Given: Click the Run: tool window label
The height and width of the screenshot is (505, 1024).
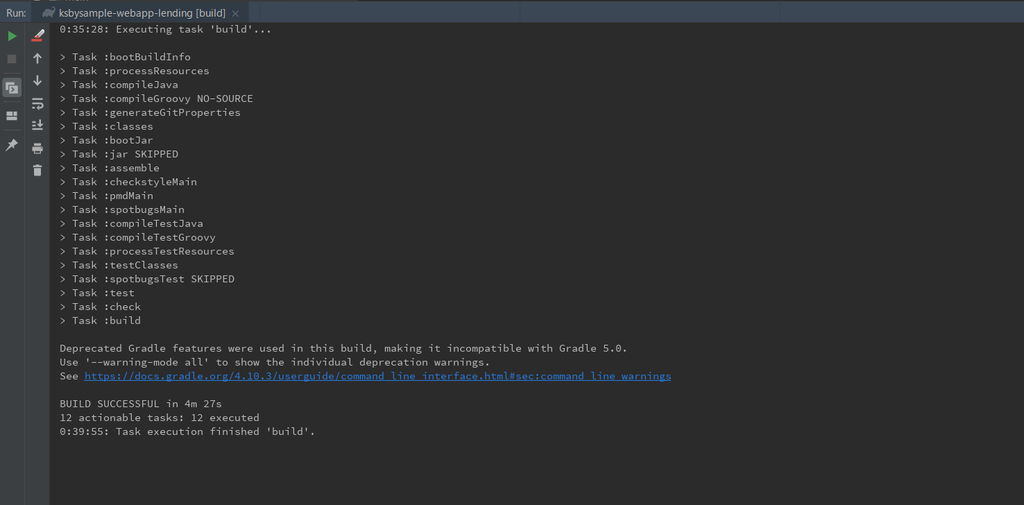Looking at the screenshot, I should pyautogui.click(x=16, y=13).
